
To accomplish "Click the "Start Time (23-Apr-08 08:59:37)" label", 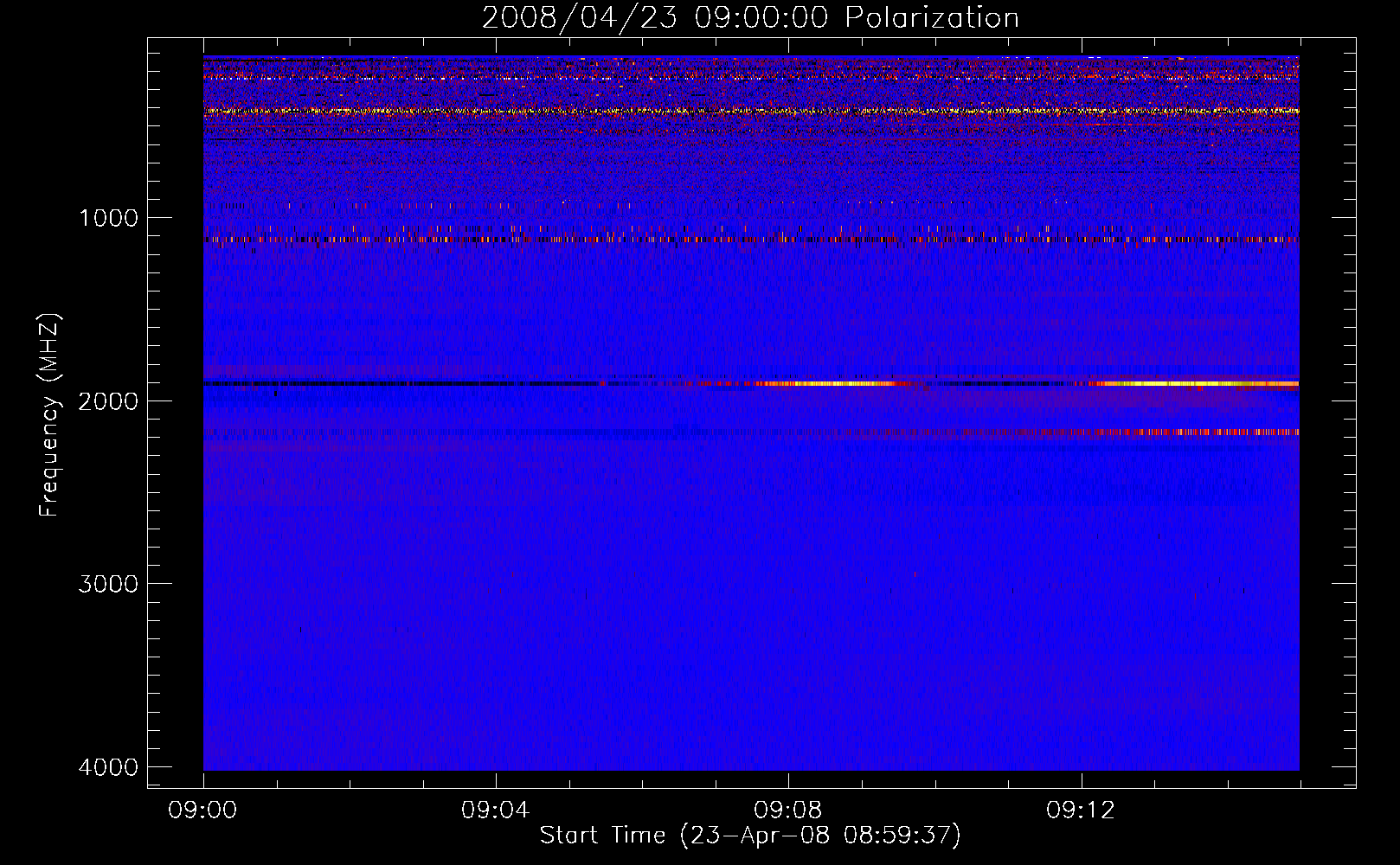I will coord(750,836).
